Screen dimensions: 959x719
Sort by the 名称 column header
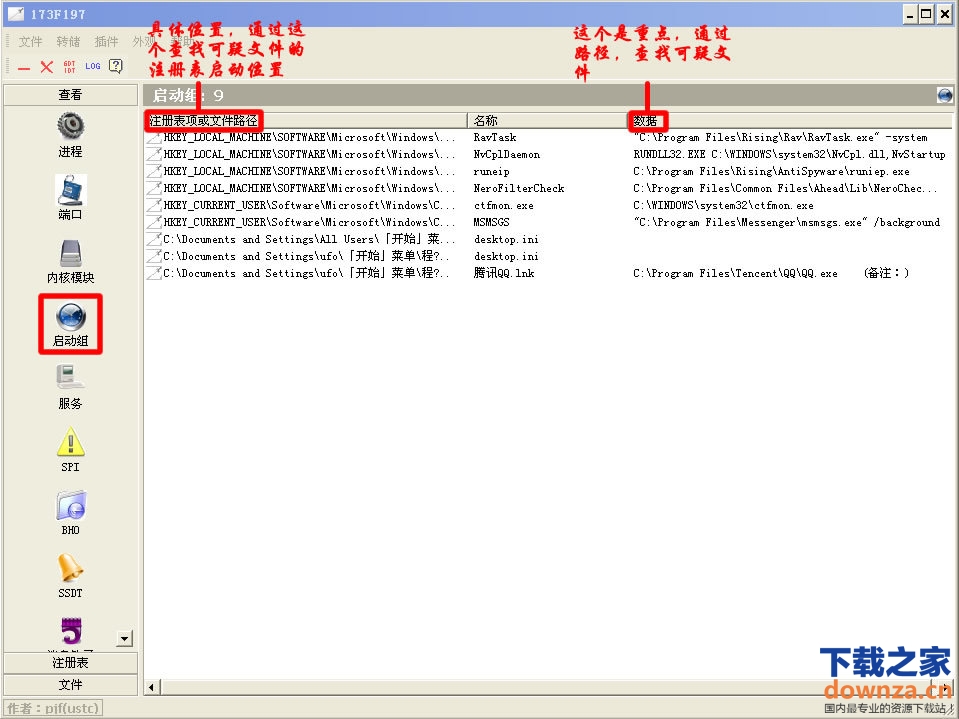point(546,120)
